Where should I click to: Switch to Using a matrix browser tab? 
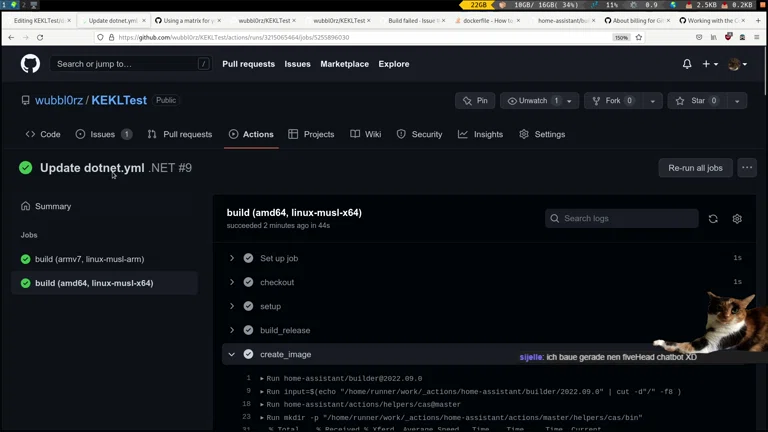[188, 21]
